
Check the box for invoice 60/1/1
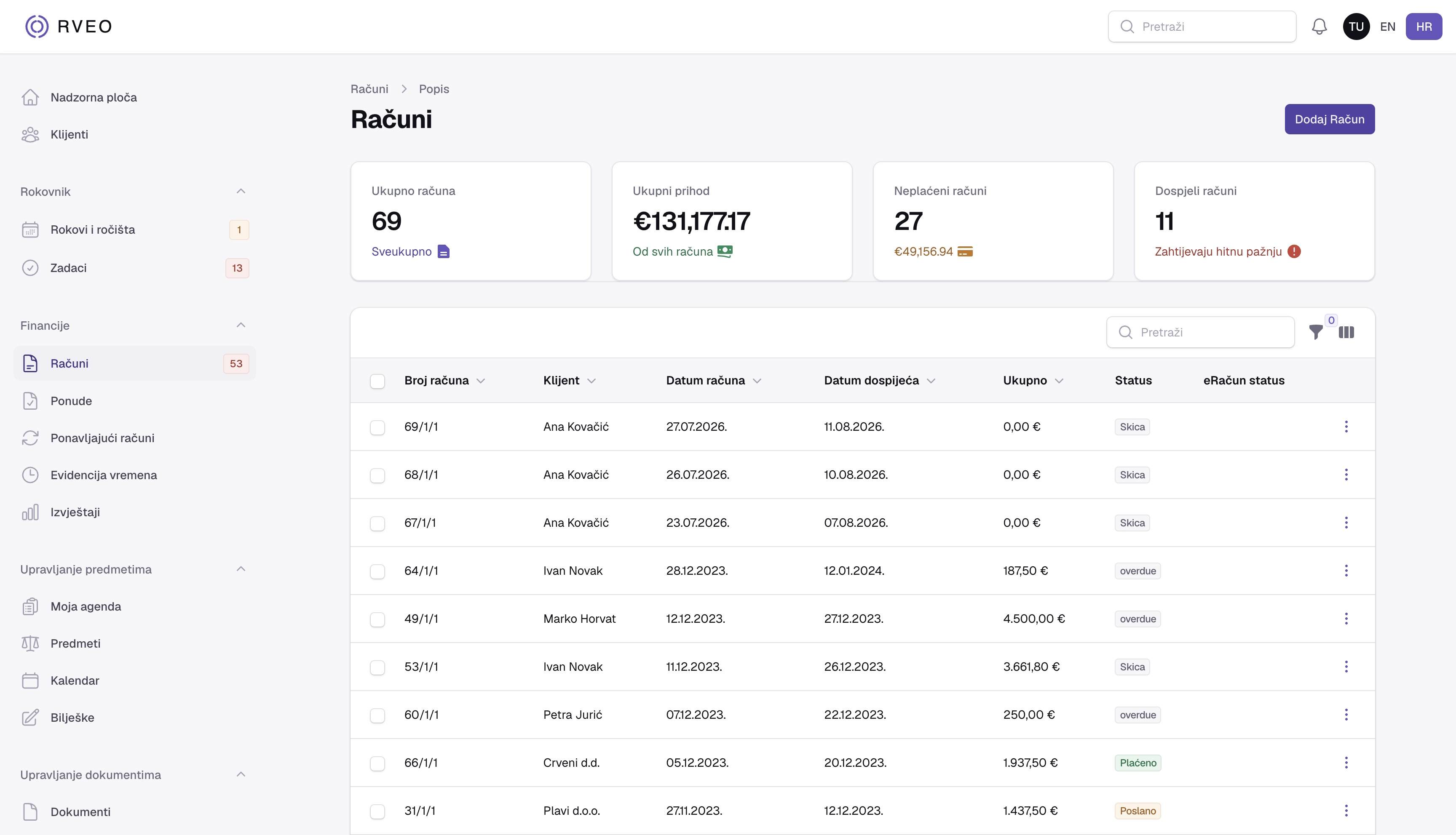377,715
